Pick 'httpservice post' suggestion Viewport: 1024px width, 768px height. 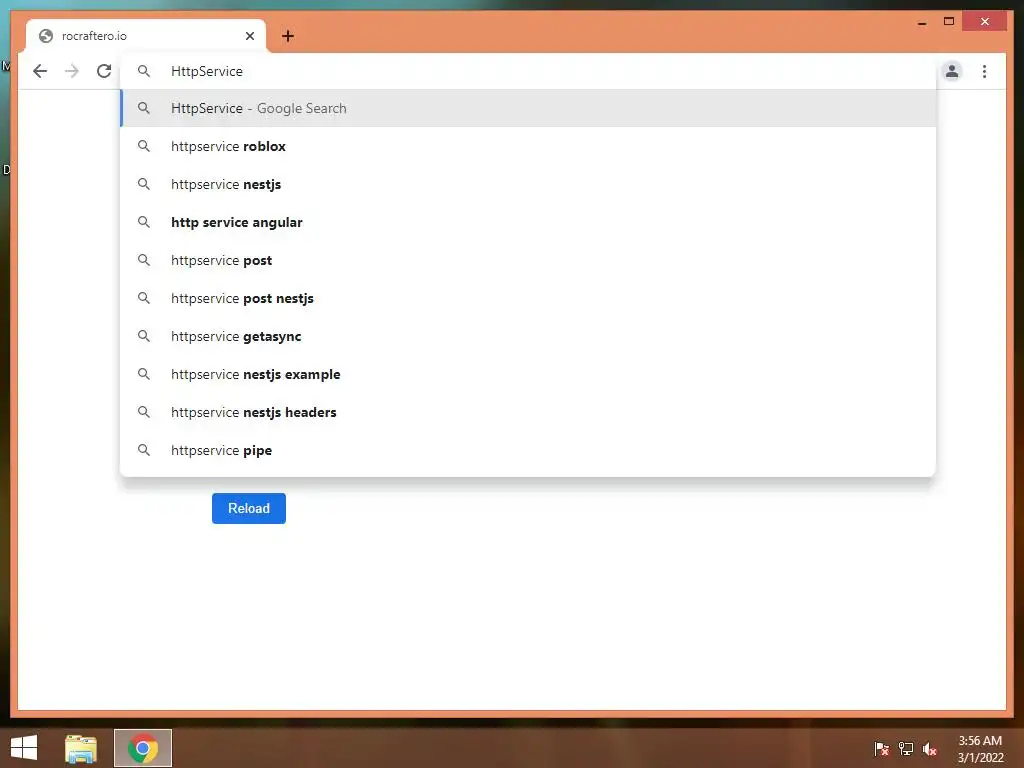click(528, 260)
